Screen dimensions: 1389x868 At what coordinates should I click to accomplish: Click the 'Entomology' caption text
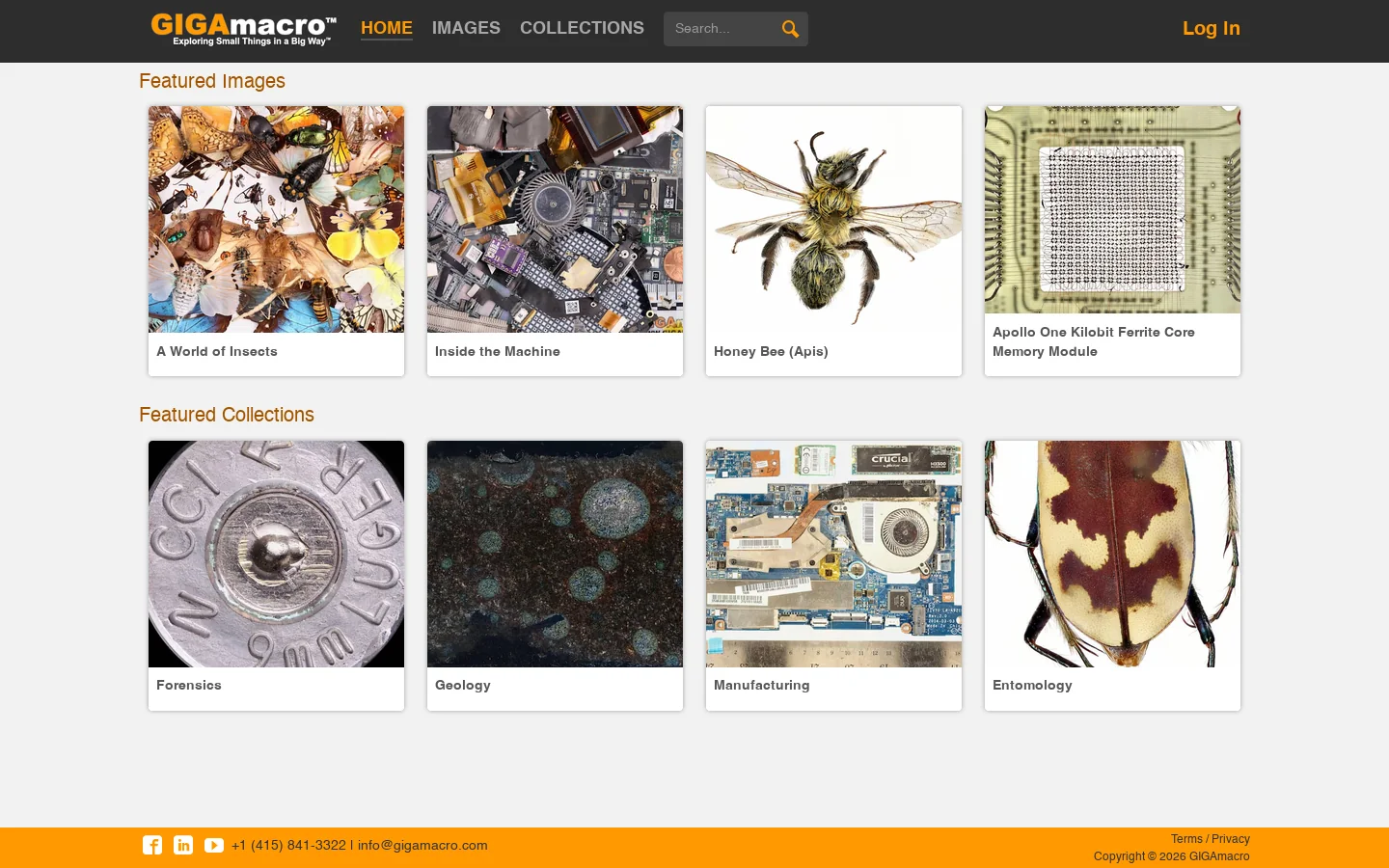tap(1032, 685)
